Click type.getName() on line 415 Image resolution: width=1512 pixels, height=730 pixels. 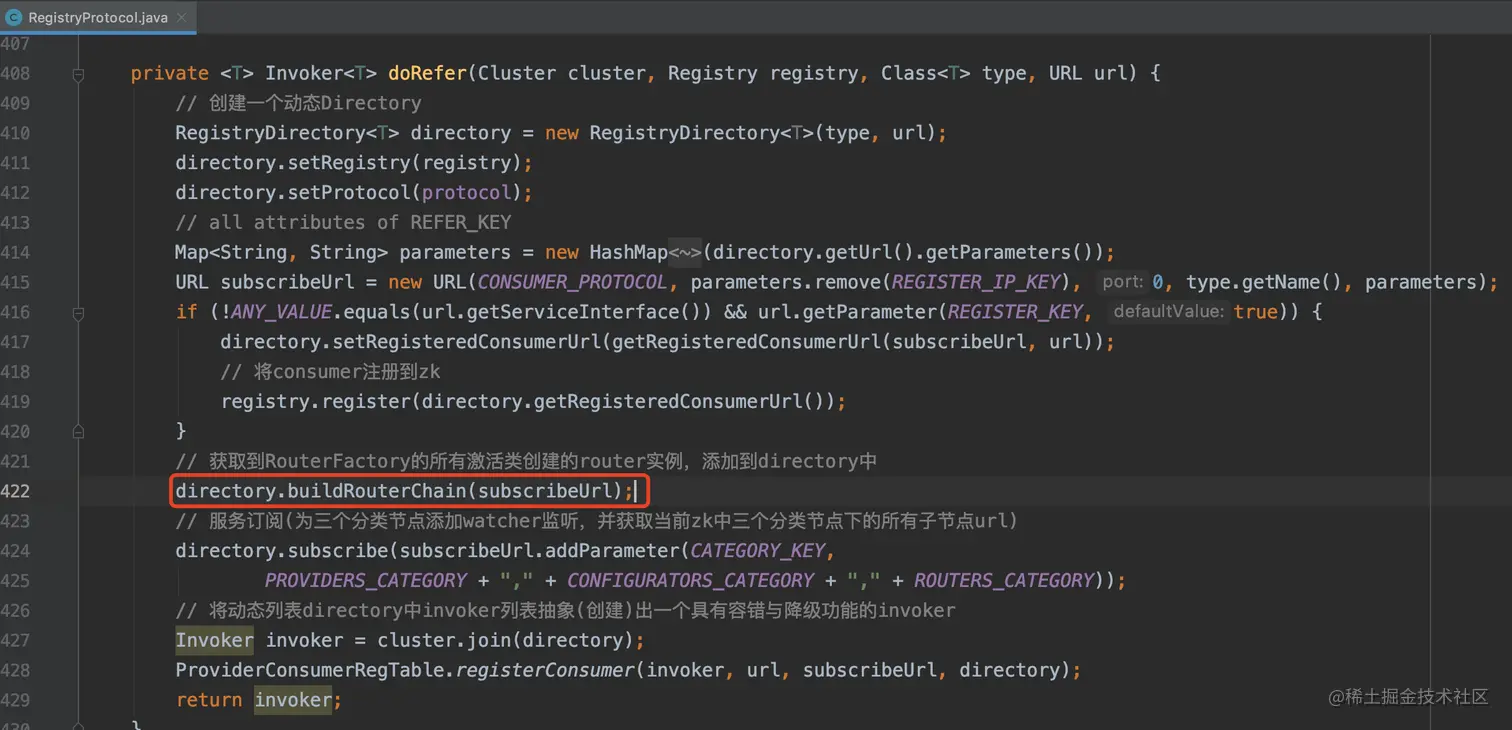coord(1264,282)
